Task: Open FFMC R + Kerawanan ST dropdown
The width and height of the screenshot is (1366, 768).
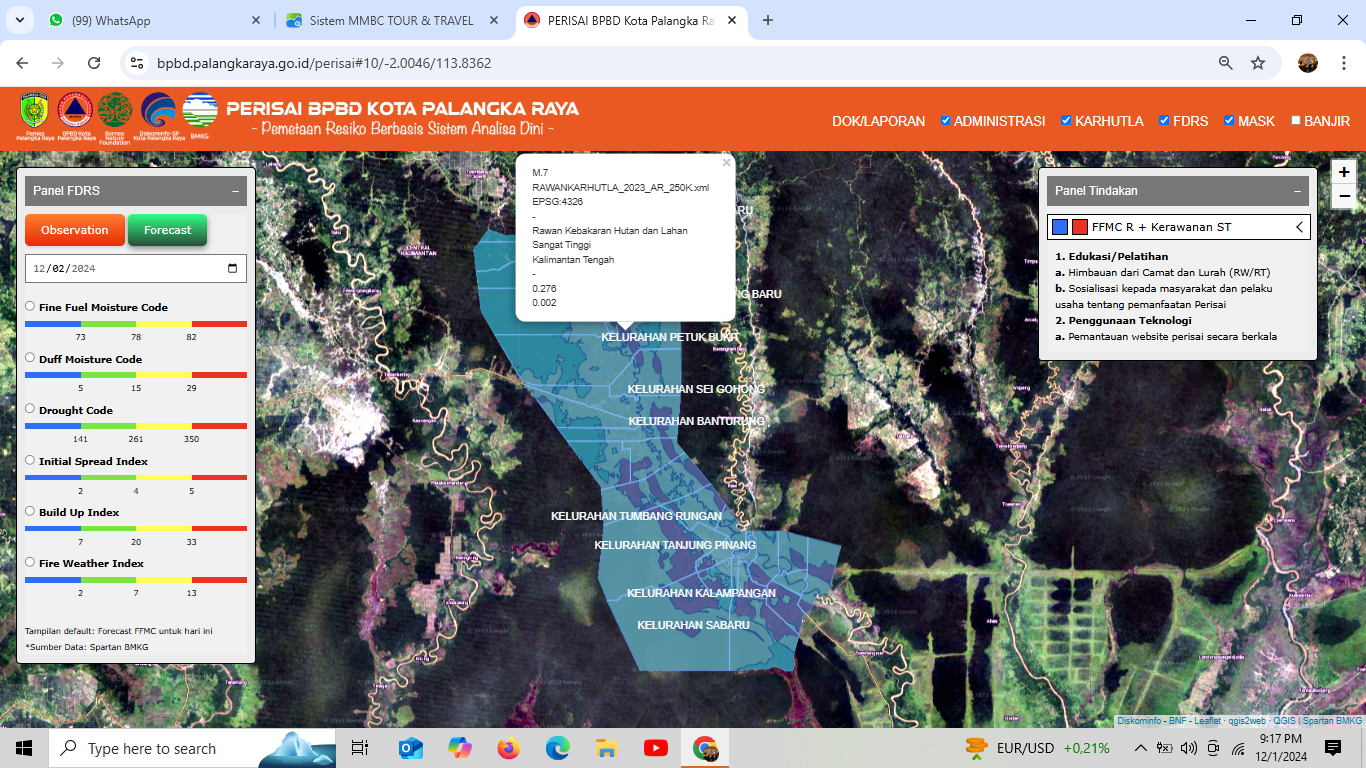Action: point(1179,227)
